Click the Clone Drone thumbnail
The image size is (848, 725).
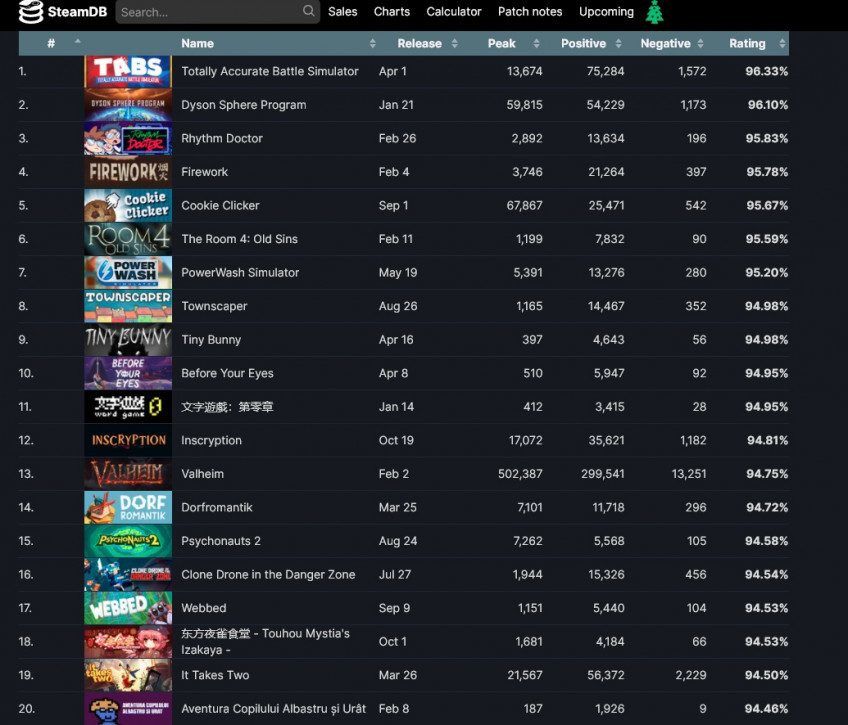point(128,574)
